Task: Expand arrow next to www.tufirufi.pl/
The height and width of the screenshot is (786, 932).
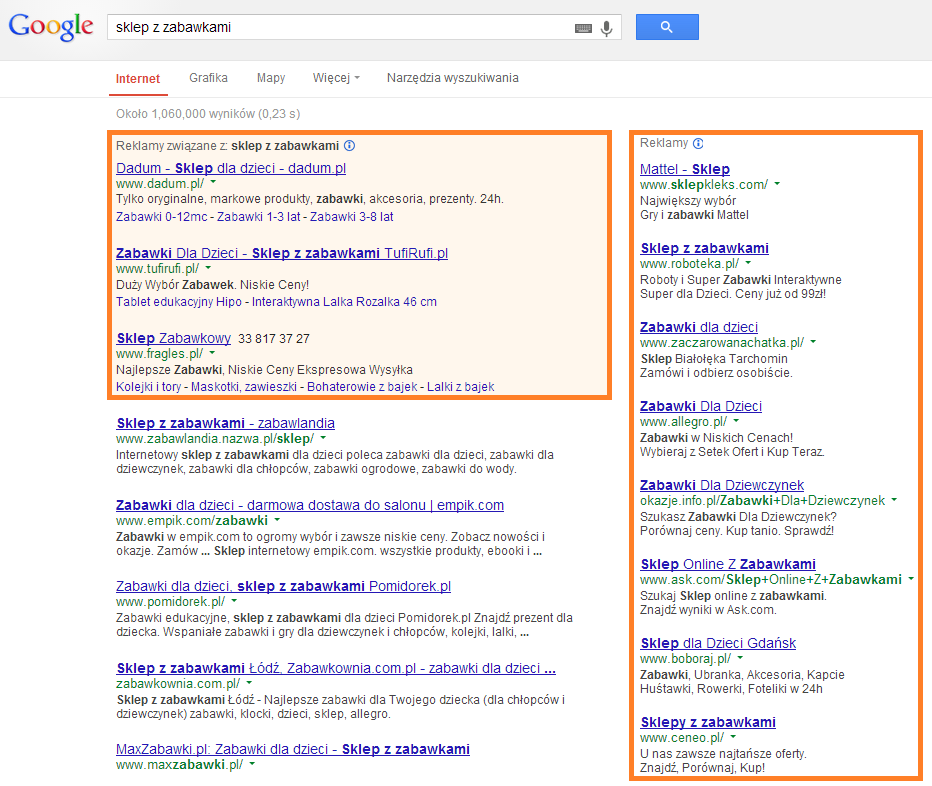Action: click(x=209, y=268)
